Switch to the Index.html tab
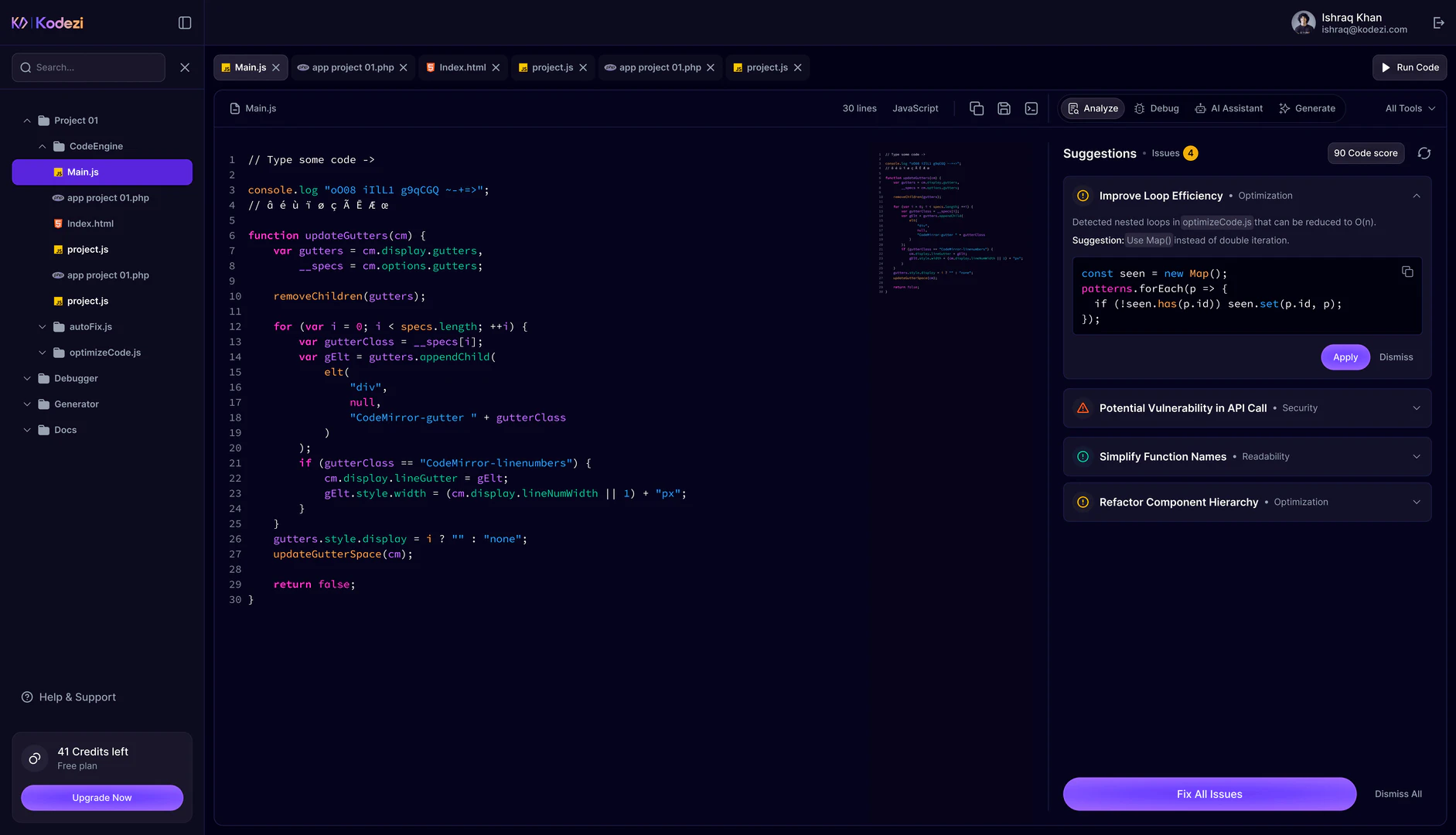The height and width of the screenshot is (835, 1456). [x=462, y=67]
